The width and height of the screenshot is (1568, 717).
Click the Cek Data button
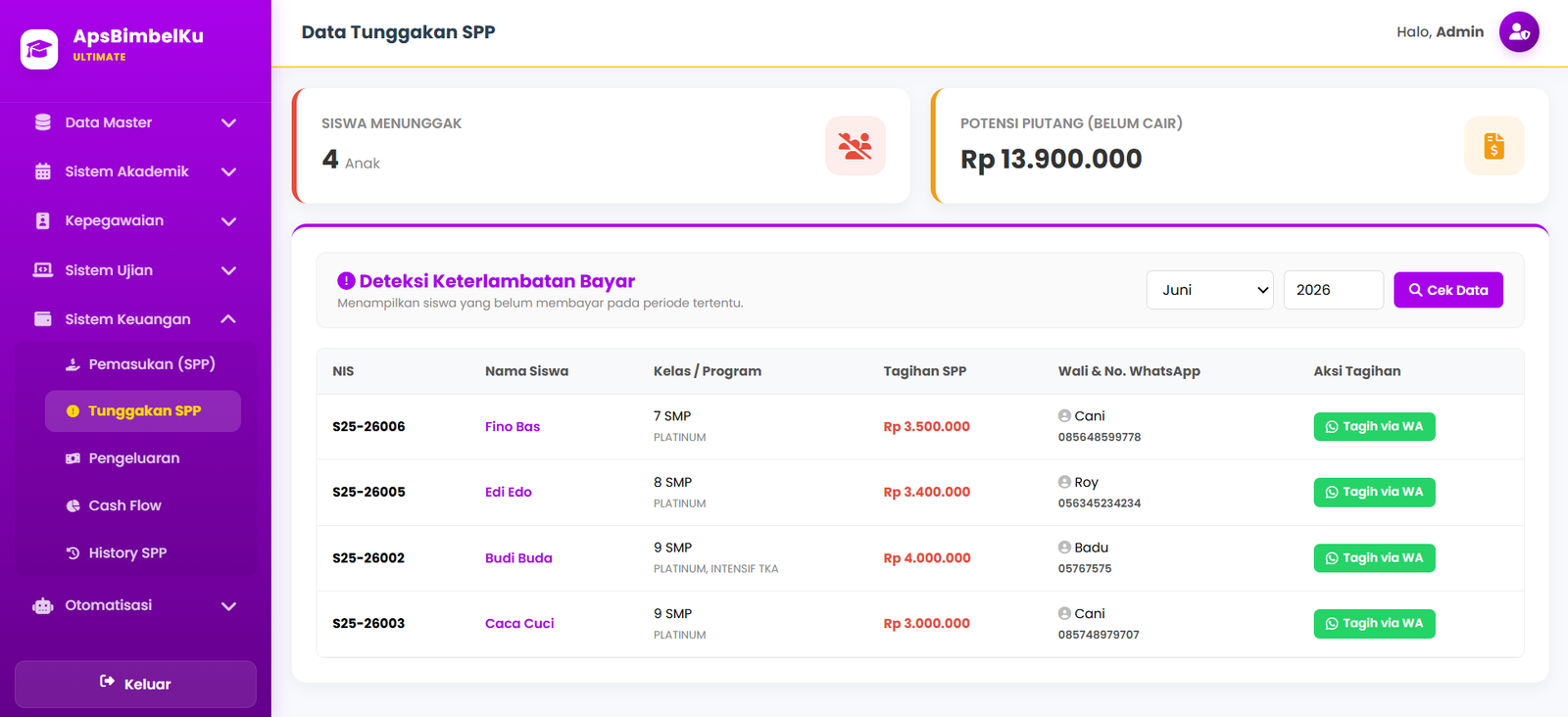pos(1448,290)
